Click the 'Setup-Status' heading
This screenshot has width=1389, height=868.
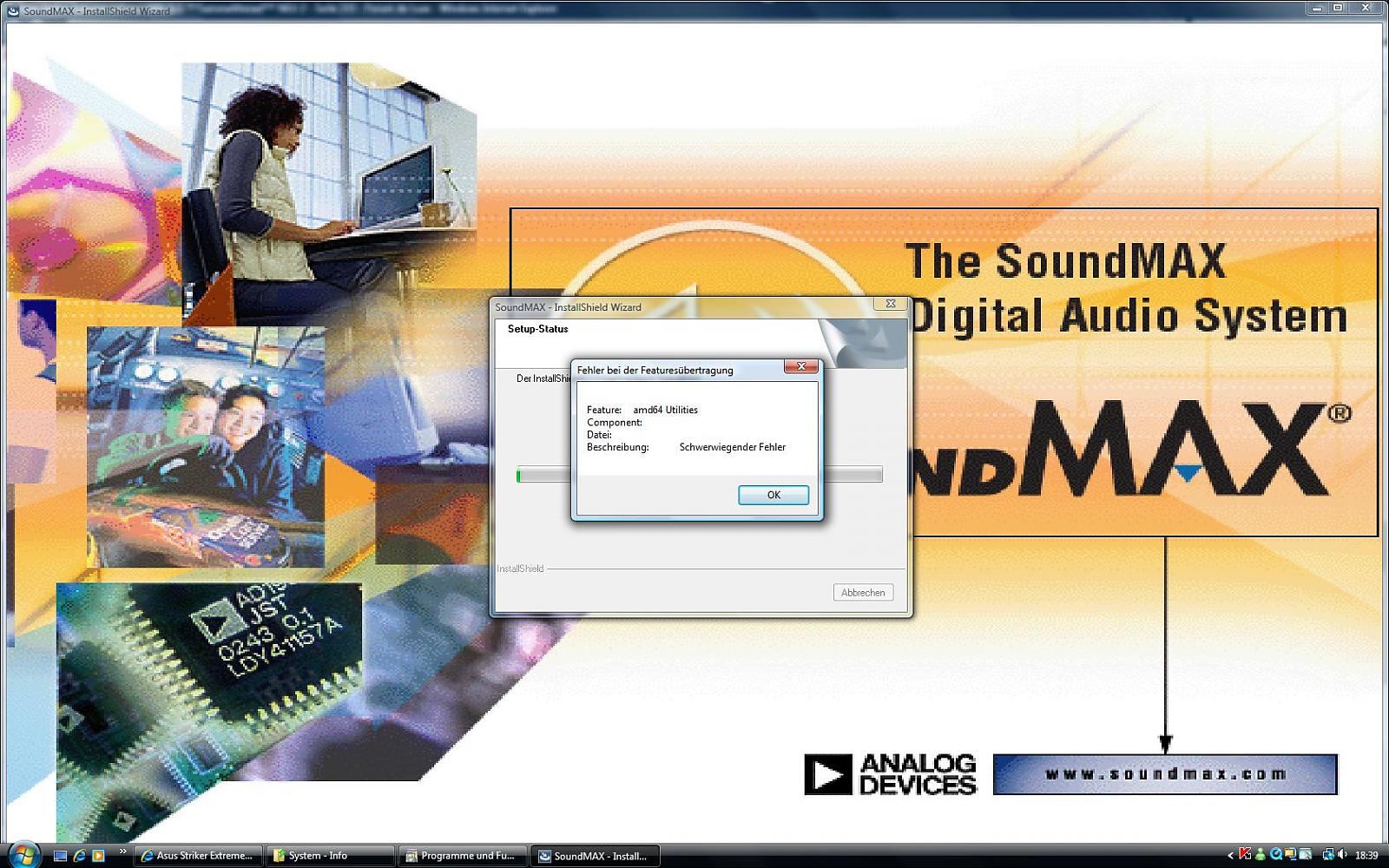coord(538,329)
